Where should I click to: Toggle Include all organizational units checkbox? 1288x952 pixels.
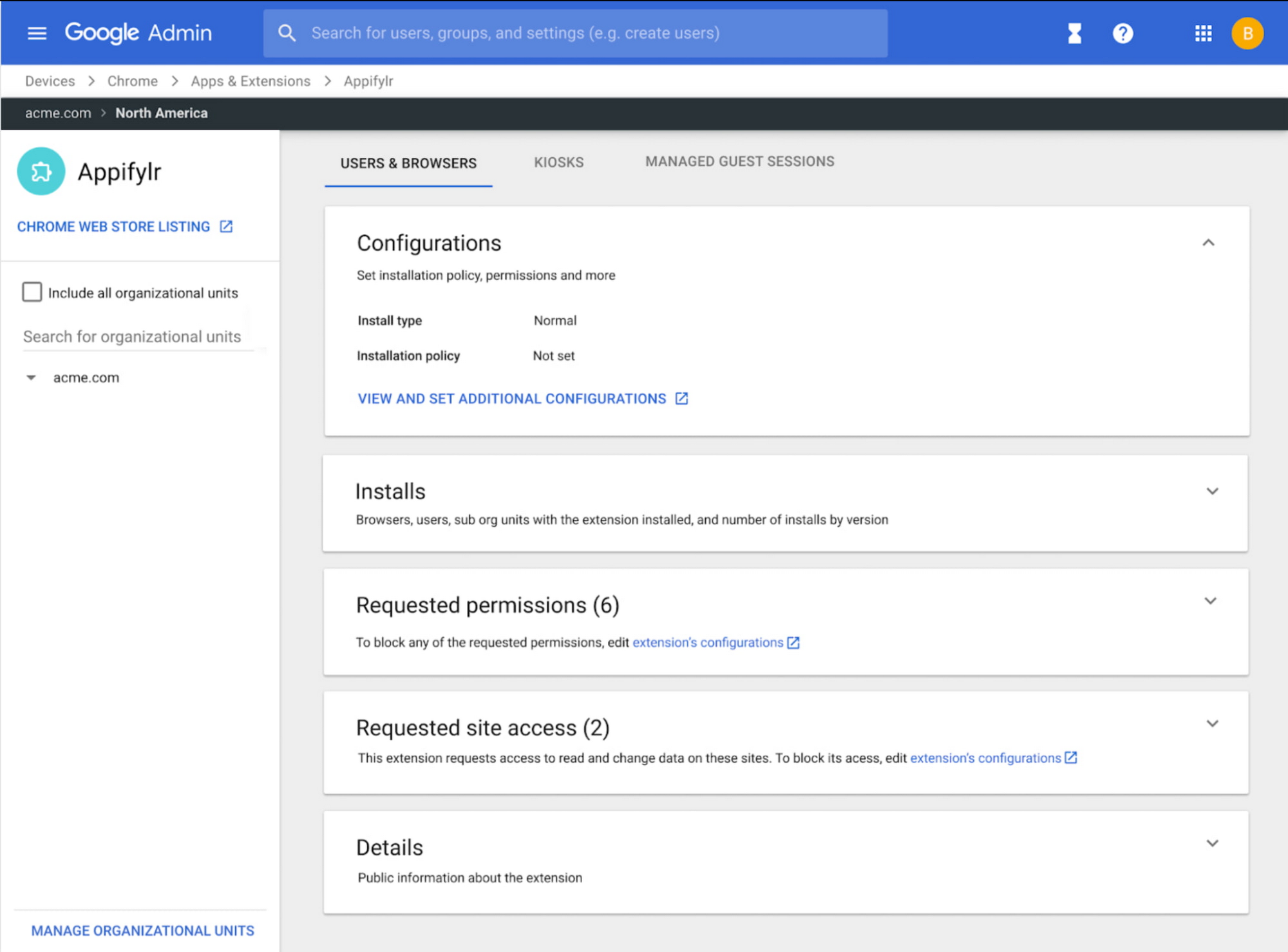31,292
